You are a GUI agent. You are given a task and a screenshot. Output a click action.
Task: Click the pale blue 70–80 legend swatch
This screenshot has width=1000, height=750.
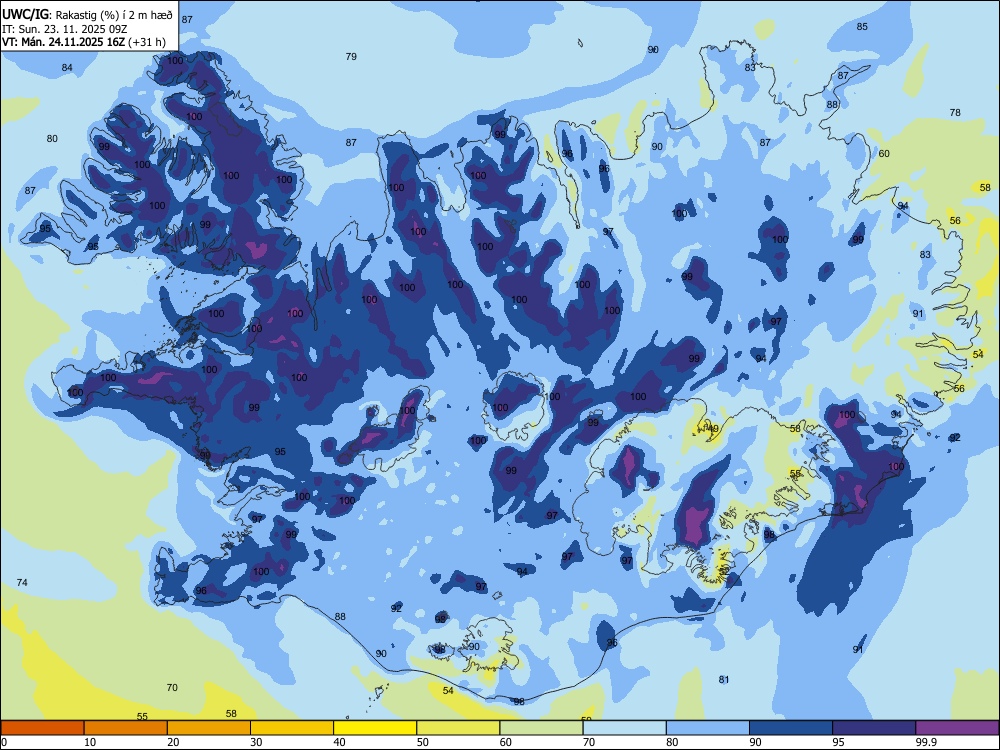pyautogui.click(x=624, y=728)
